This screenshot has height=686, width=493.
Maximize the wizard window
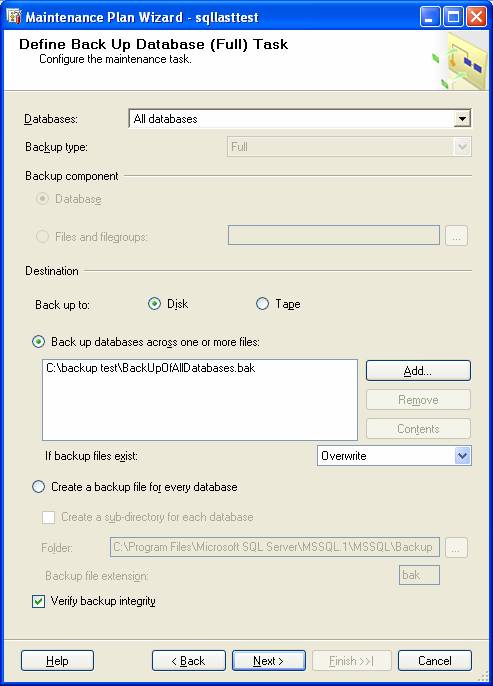click(x=453, y=17)
